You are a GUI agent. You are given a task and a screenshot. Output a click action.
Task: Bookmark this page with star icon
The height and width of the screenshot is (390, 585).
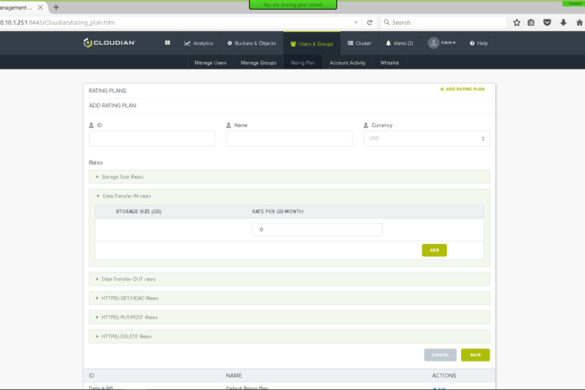coord(517,23)
